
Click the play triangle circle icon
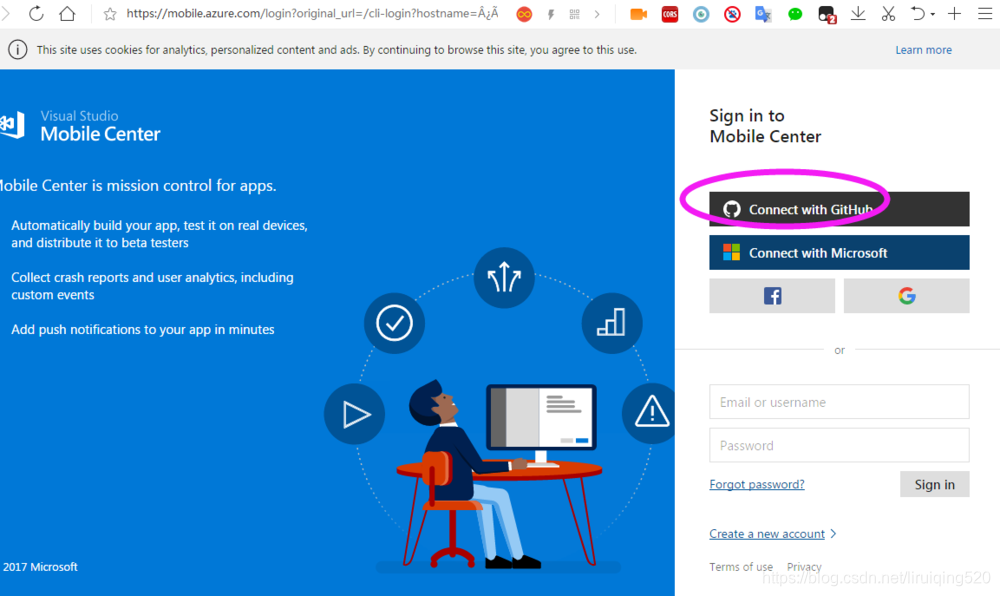pyautogui.click(x=354, y=414)
